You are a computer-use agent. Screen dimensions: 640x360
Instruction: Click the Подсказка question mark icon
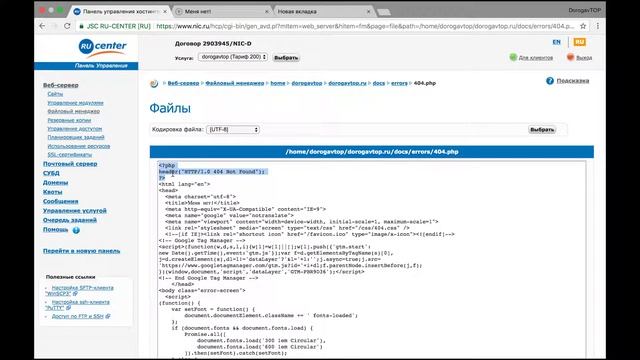pos(550,81)
